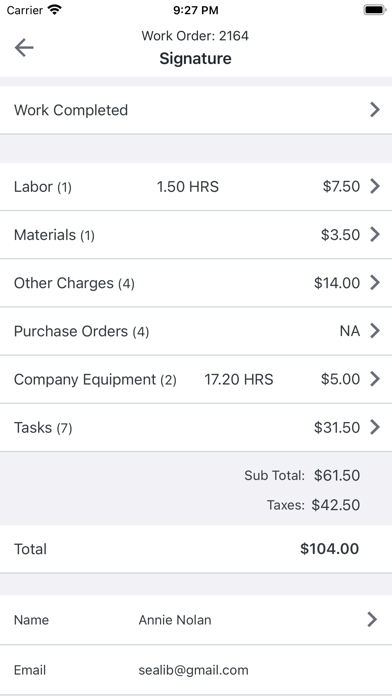
Task: Open Purchase Orders chevron arrow
Action: coord(375,331)
